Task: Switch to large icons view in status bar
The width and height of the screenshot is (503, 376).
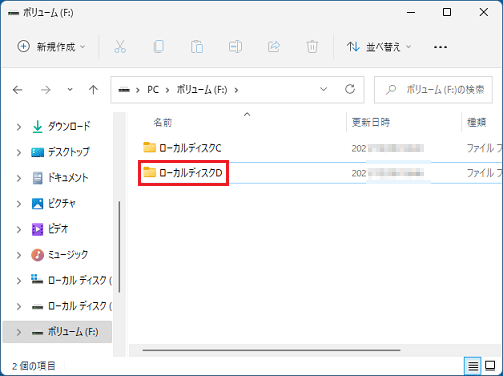Action: 490,366
